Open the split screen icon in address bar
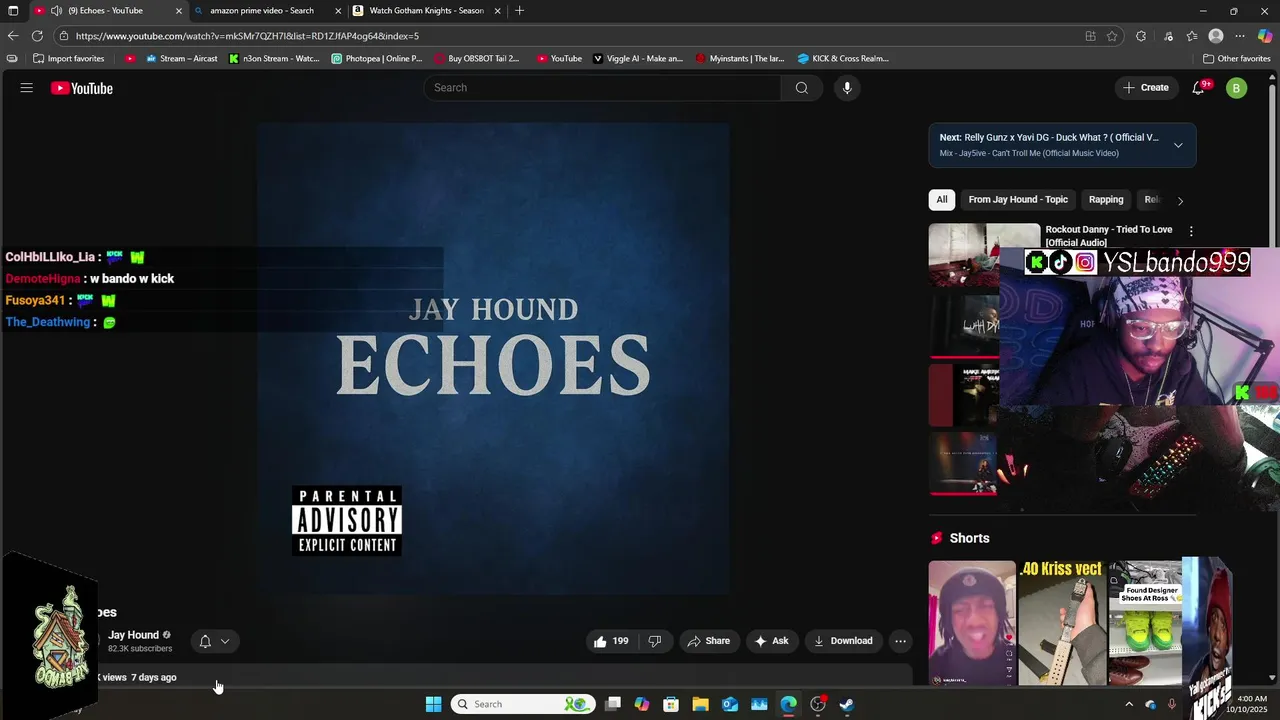1280x720 pixels. pos(1090,36)
